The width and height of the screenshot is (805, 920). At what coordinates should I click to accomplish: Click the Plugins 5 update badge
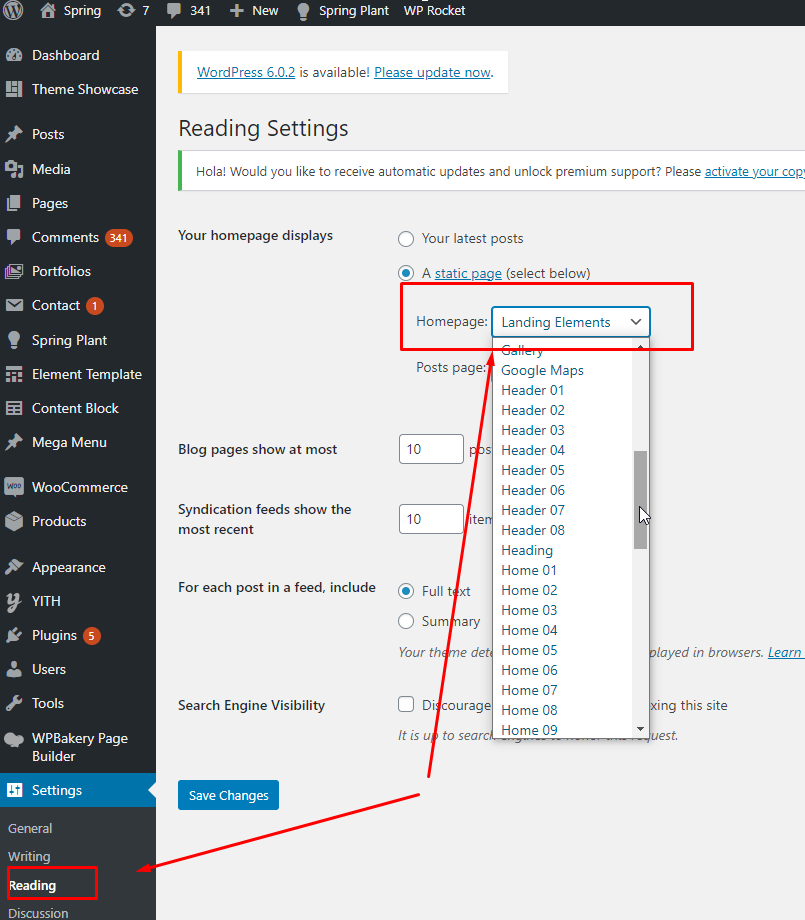(x=92, y=635)
